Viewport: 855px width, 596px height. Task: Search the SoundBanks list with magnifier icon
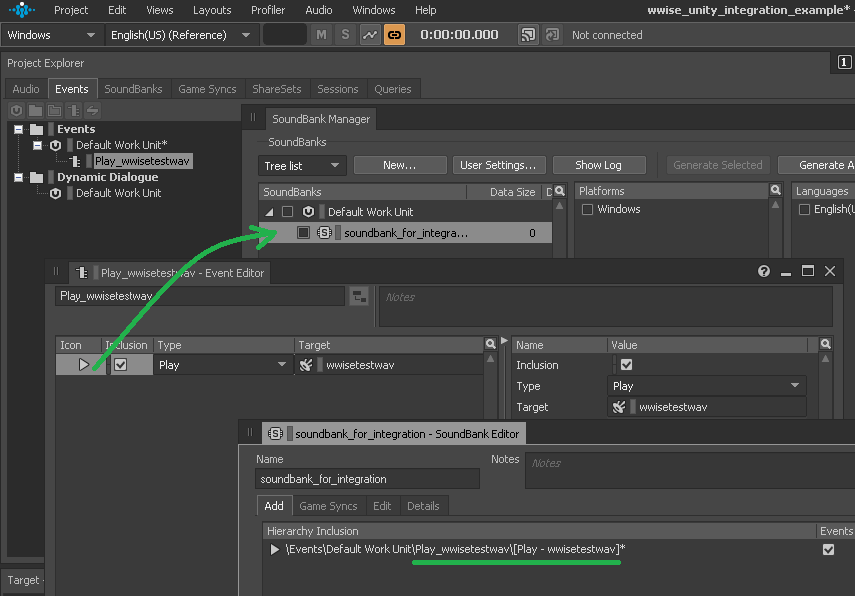pyautogui.click(x=559, y=191)
